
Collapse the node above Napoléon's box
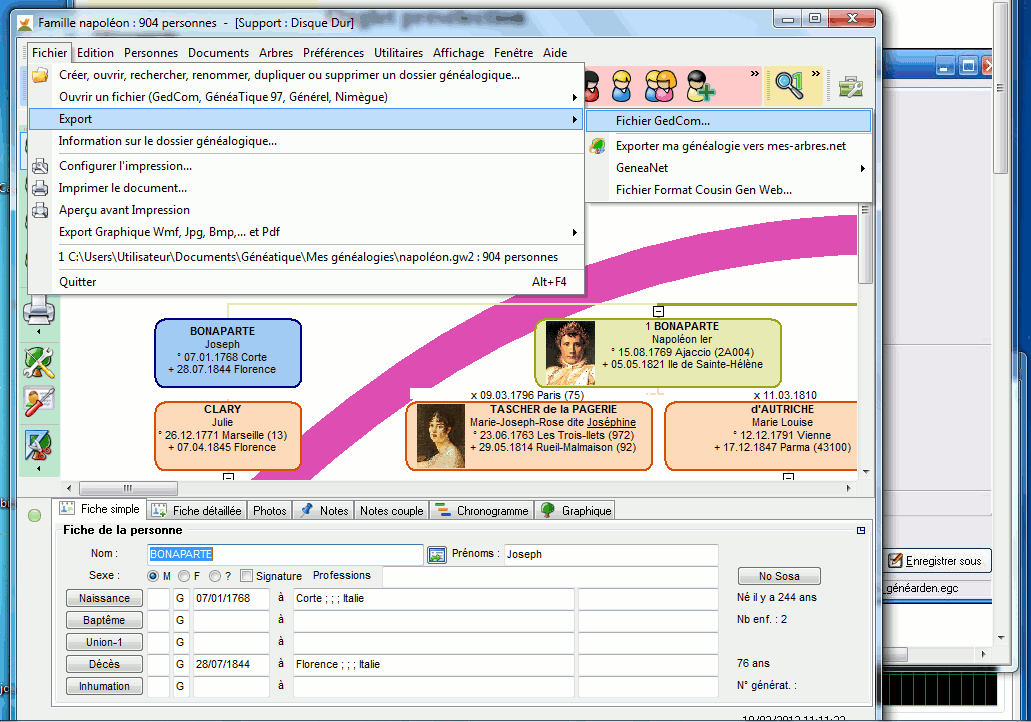(658, 311)
